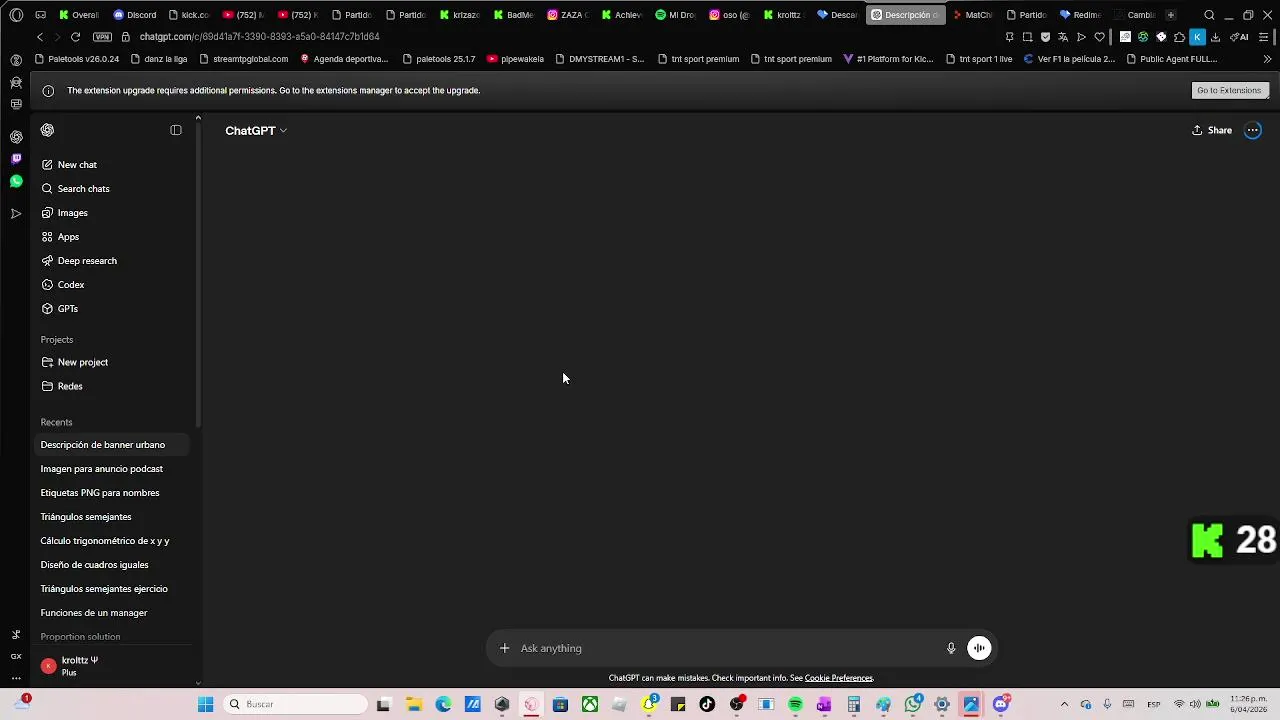Start a New chat from the sidebar

point(112,165)
